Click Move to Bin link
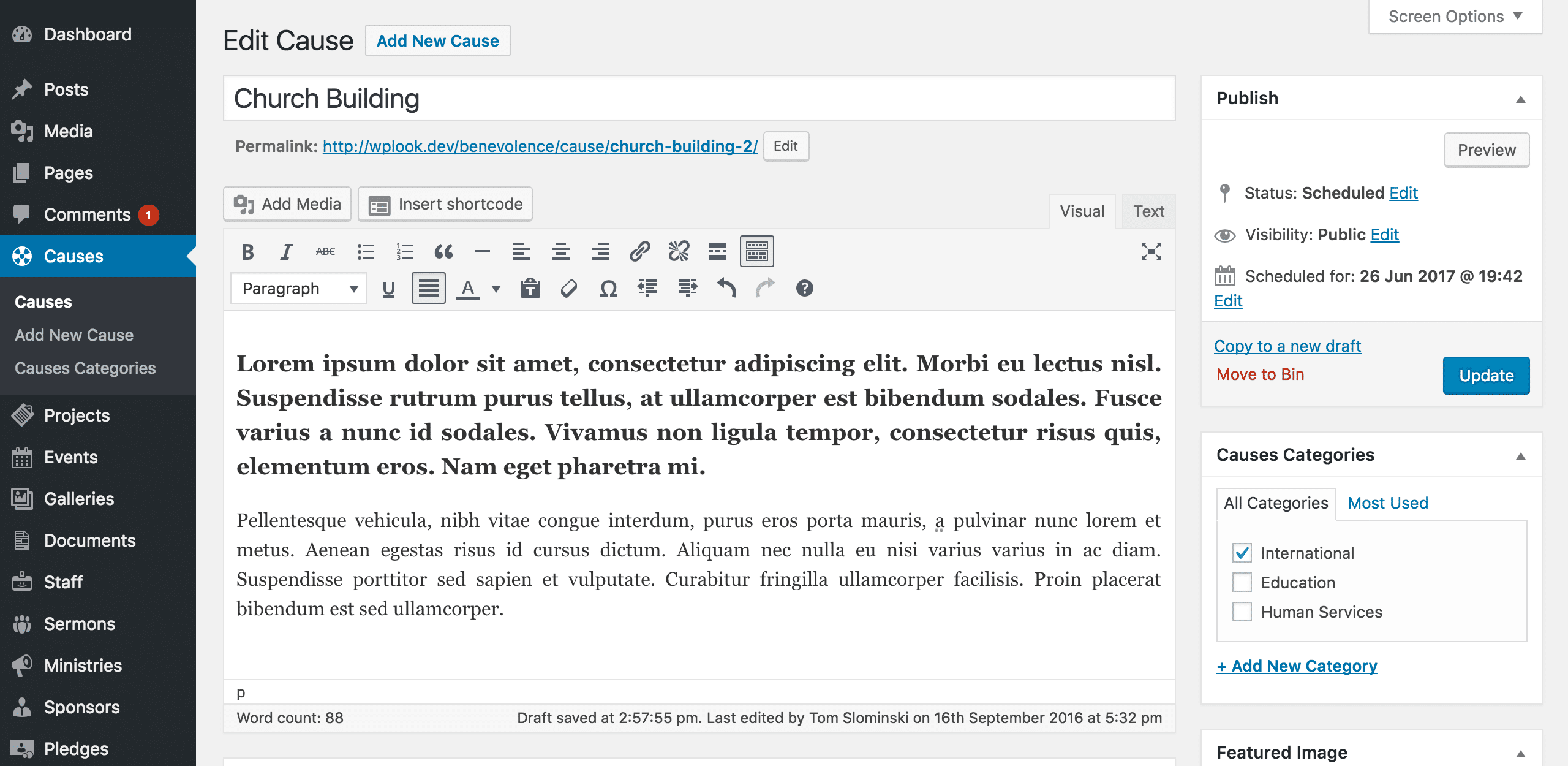The height and width of the screenshot is (766, 1568). pos(1260,374)
